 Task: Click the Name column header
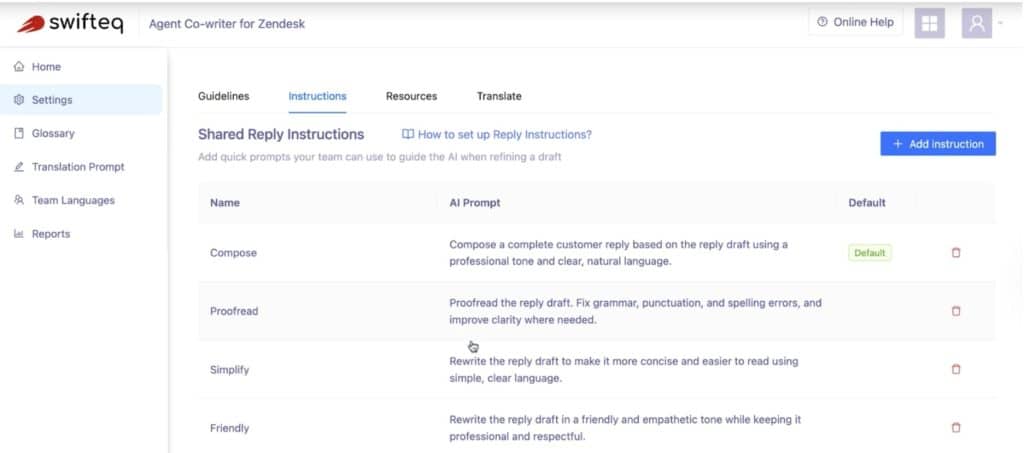click(225, 203)
